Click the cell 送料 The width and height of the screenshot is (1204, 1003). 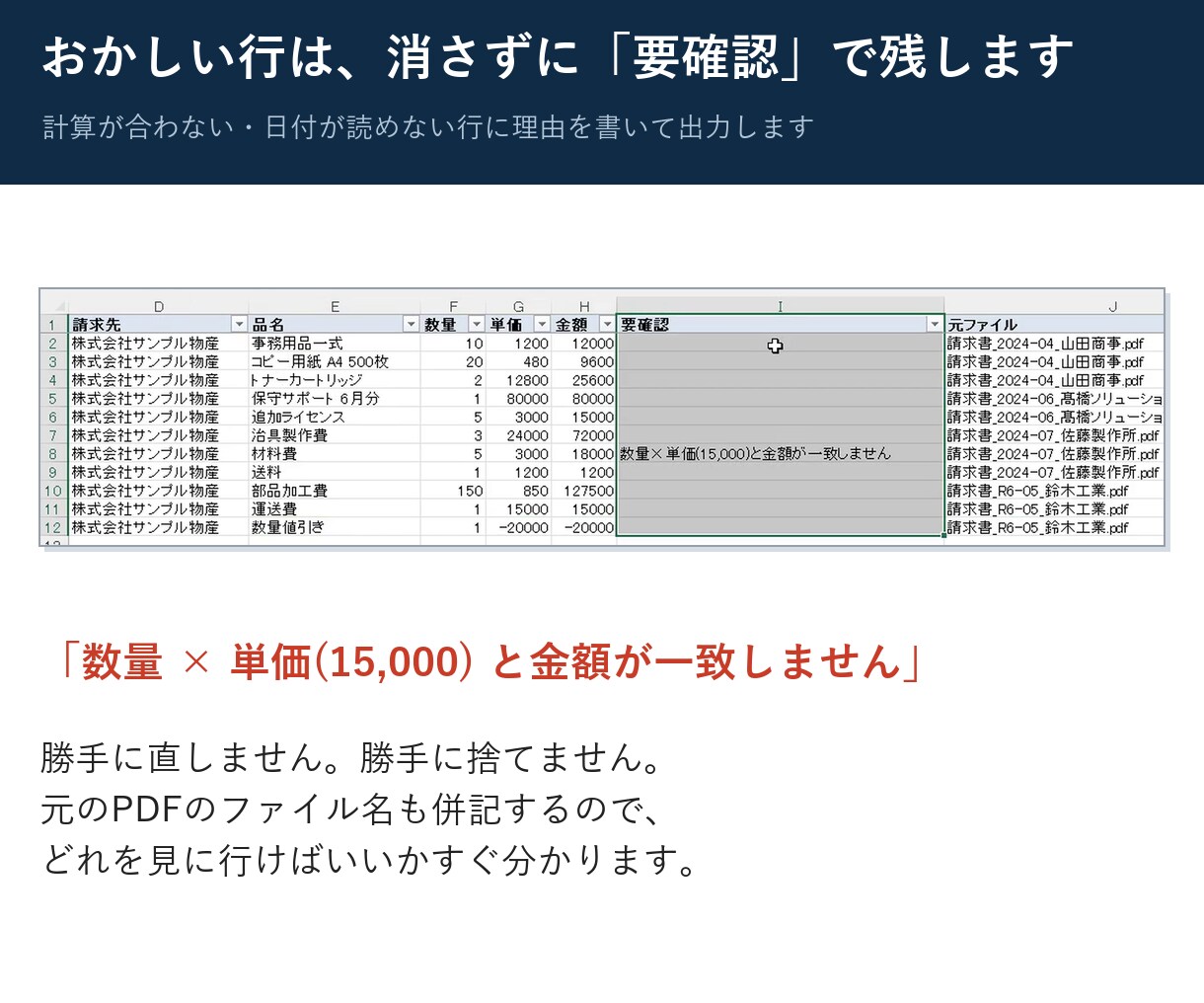335,473
